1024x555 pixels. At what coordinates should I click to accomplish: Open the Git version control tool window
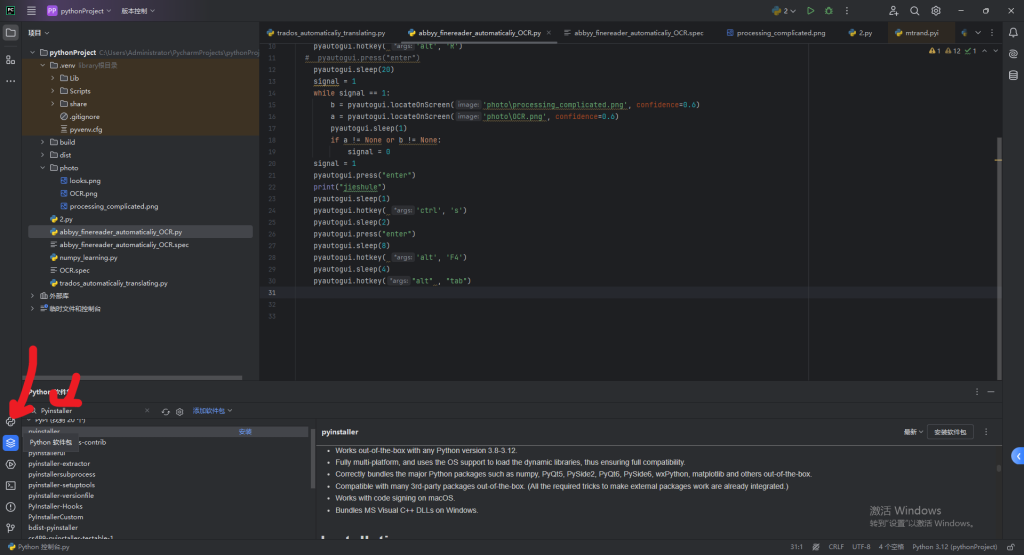10,527
